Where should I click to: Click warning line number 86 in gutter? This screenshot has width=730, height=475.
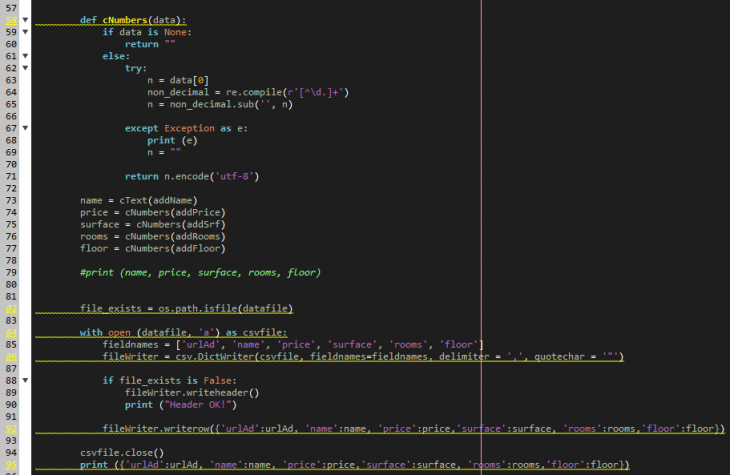[x=10, y=356]
